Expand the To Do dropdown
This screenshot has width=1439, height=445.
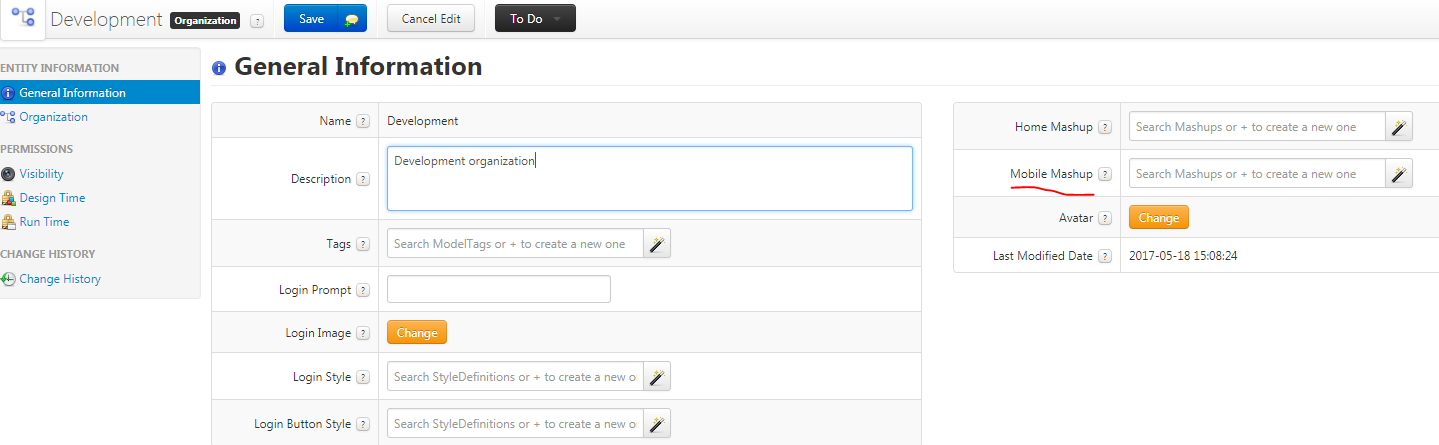[535, 19]
